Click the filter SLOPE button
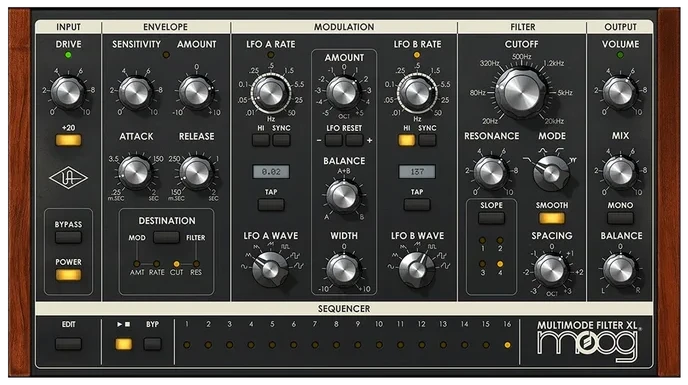The image size is (688, 385). pos(491,218)
